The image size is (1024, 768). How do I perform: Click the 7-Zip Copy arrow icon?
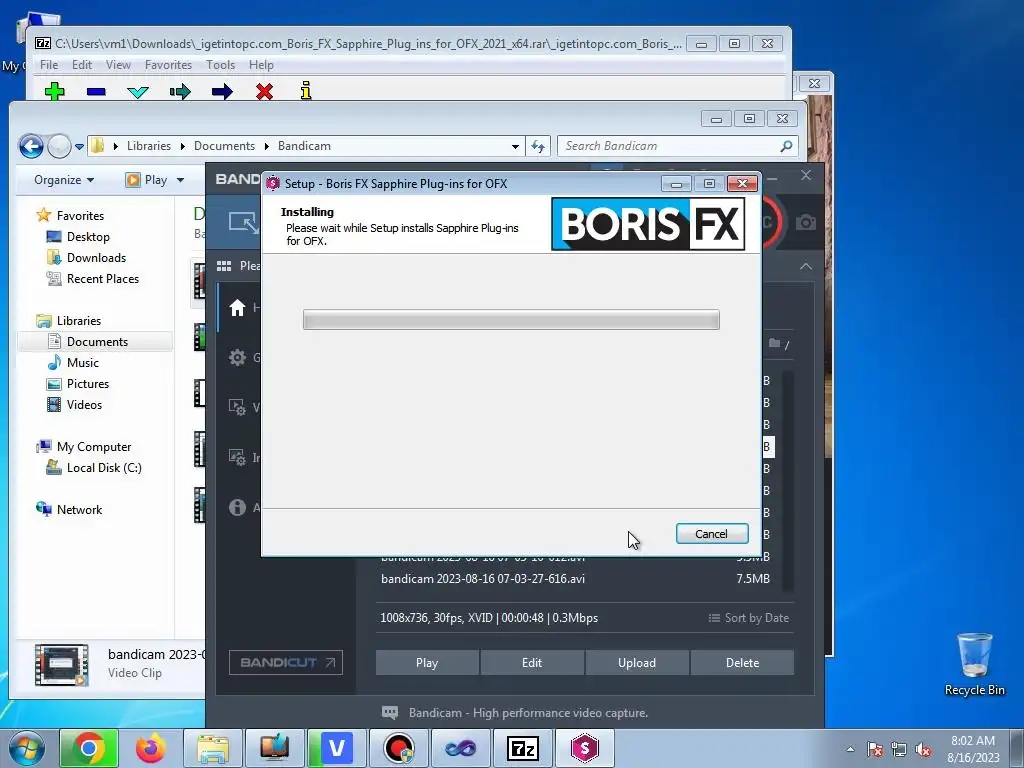click(180, 91)
